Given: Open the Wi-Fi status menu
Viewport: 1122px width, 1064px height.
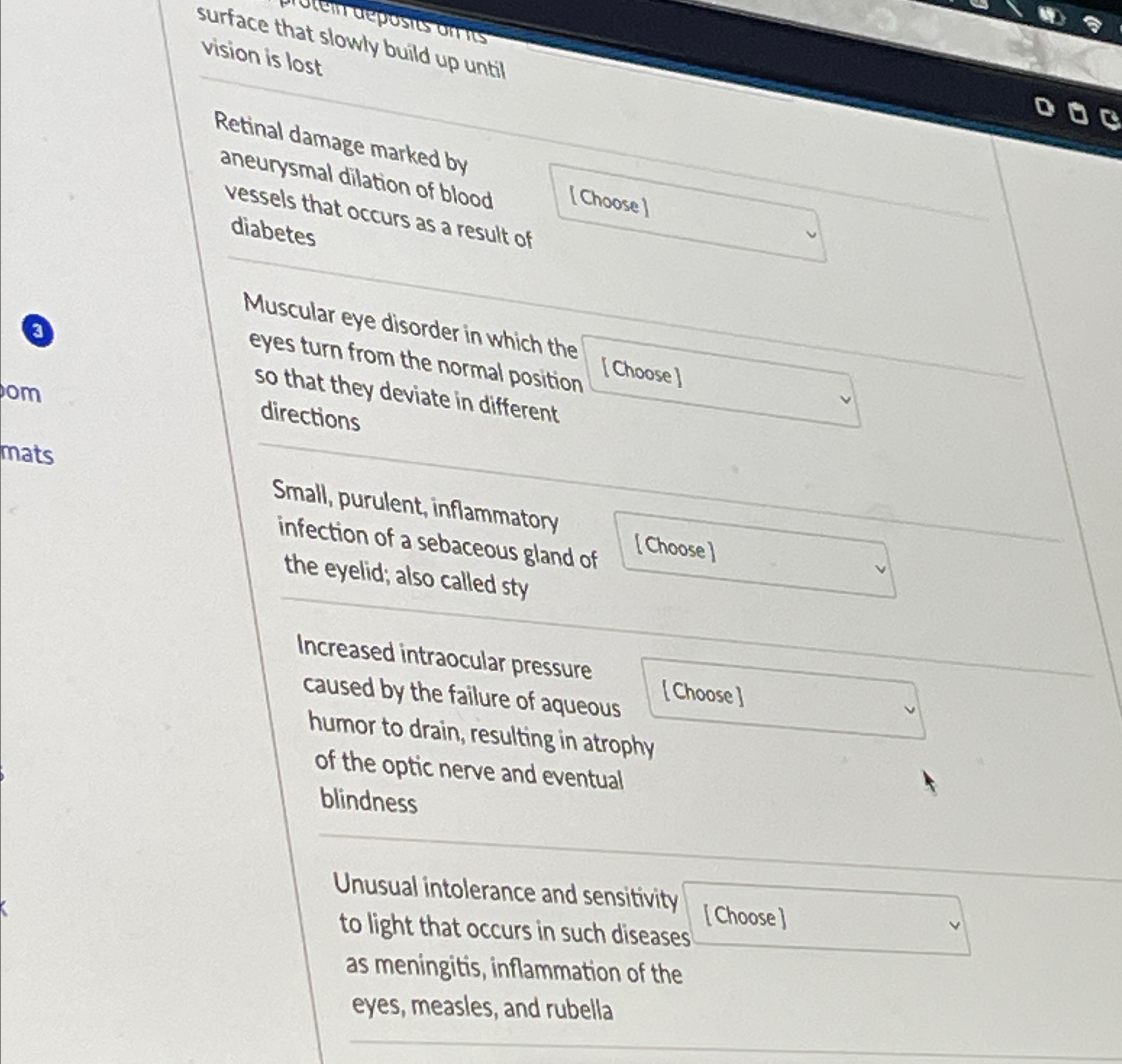Looking at the screenshot, I should pyautogui.click(x=1093, y=24).
